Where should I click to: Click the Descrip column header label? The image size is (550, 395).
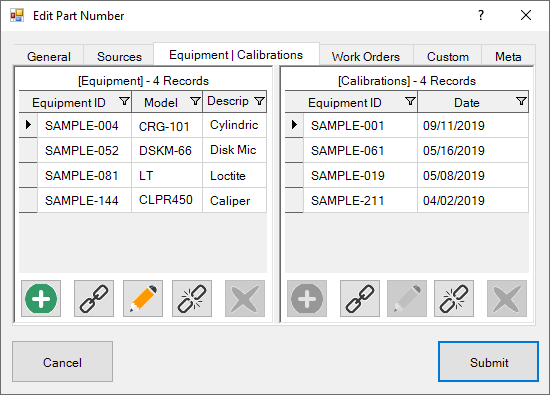(x=228, y=101)
